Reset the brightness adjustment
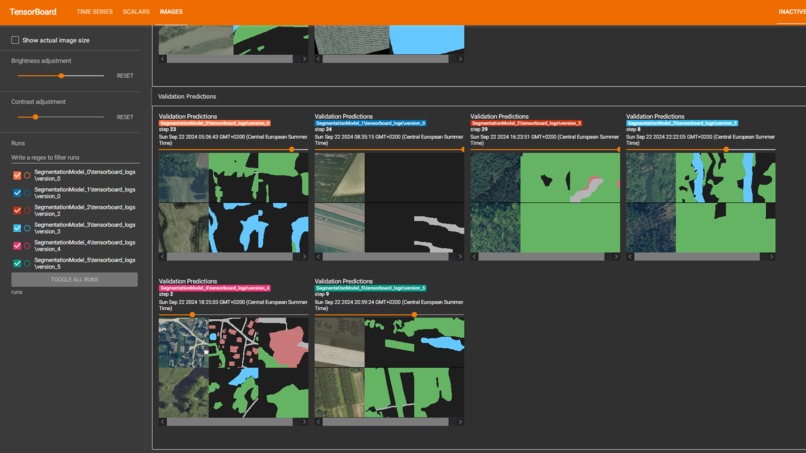Viewport: 806px width, 453px height. pyautogui.click(x=125, y=76)
